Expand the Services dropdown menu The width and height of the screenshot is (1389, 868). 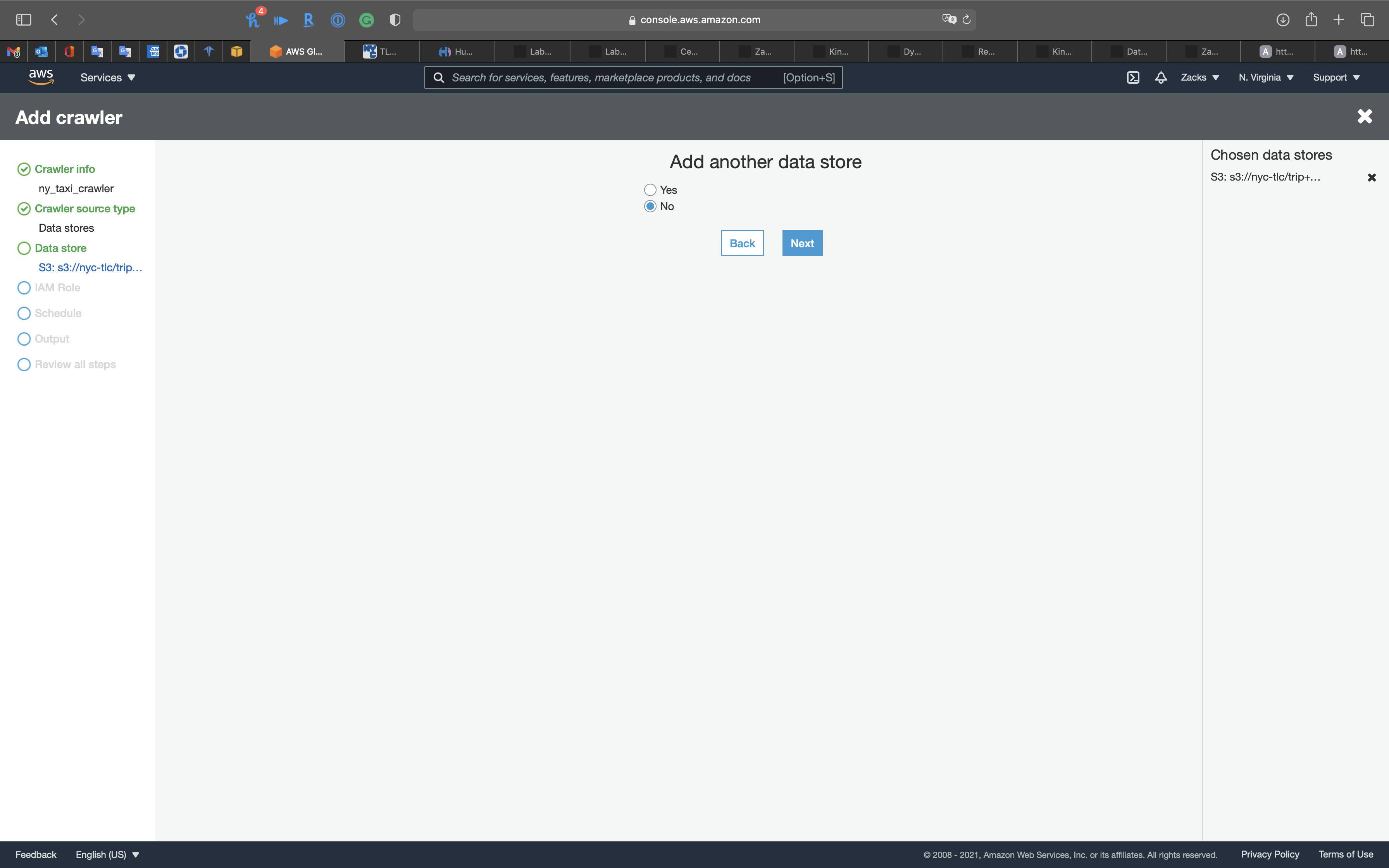coord(107,77)
